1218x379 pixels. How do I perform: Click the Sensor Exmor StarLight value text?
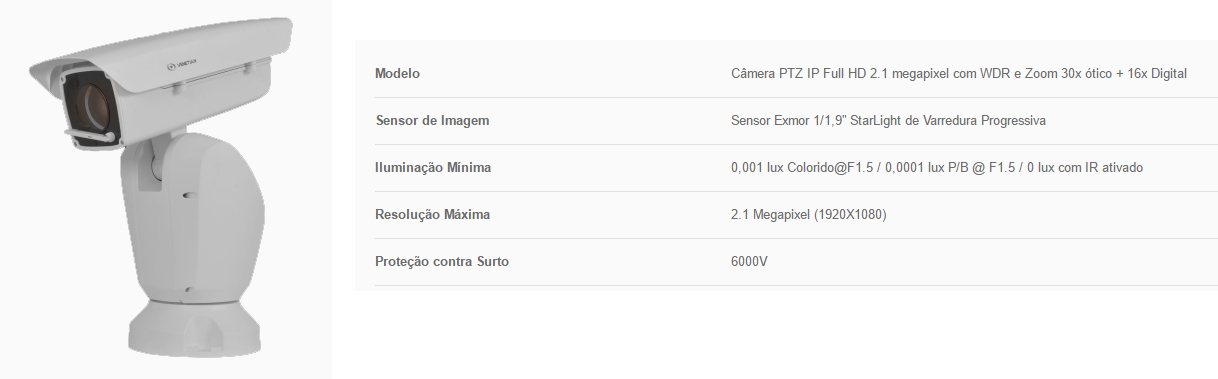[888, 121]
